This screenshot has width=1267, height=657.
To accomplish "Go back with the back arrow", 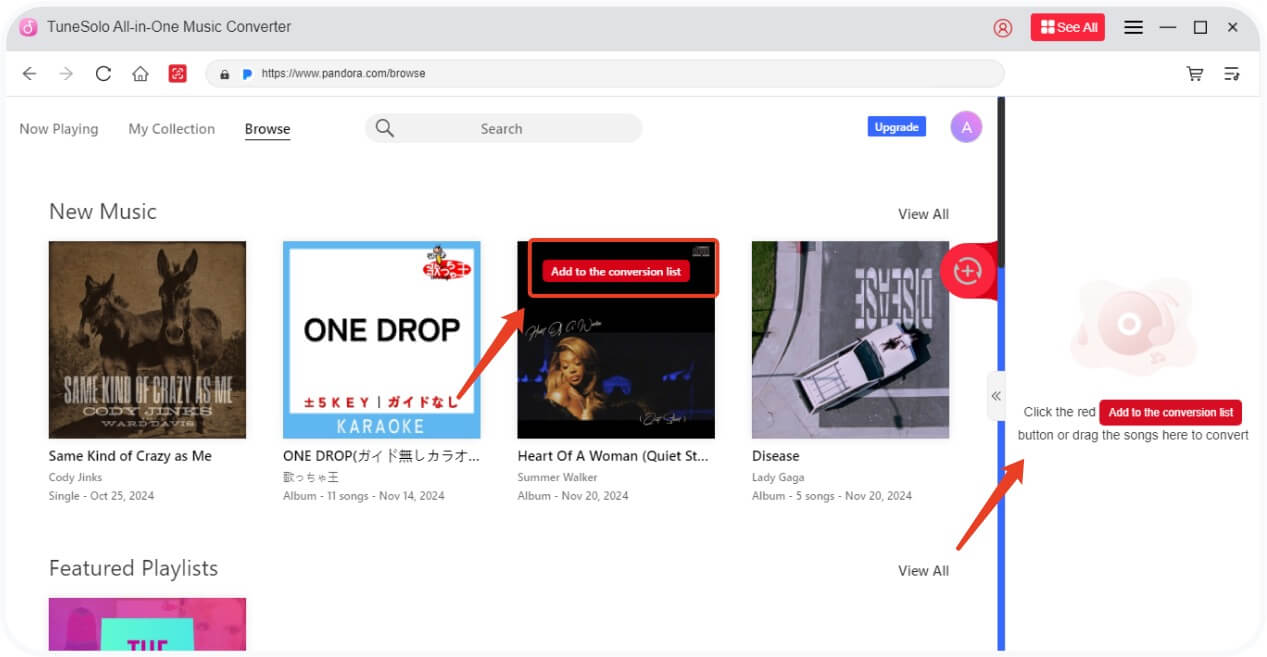I will [29, 73].
